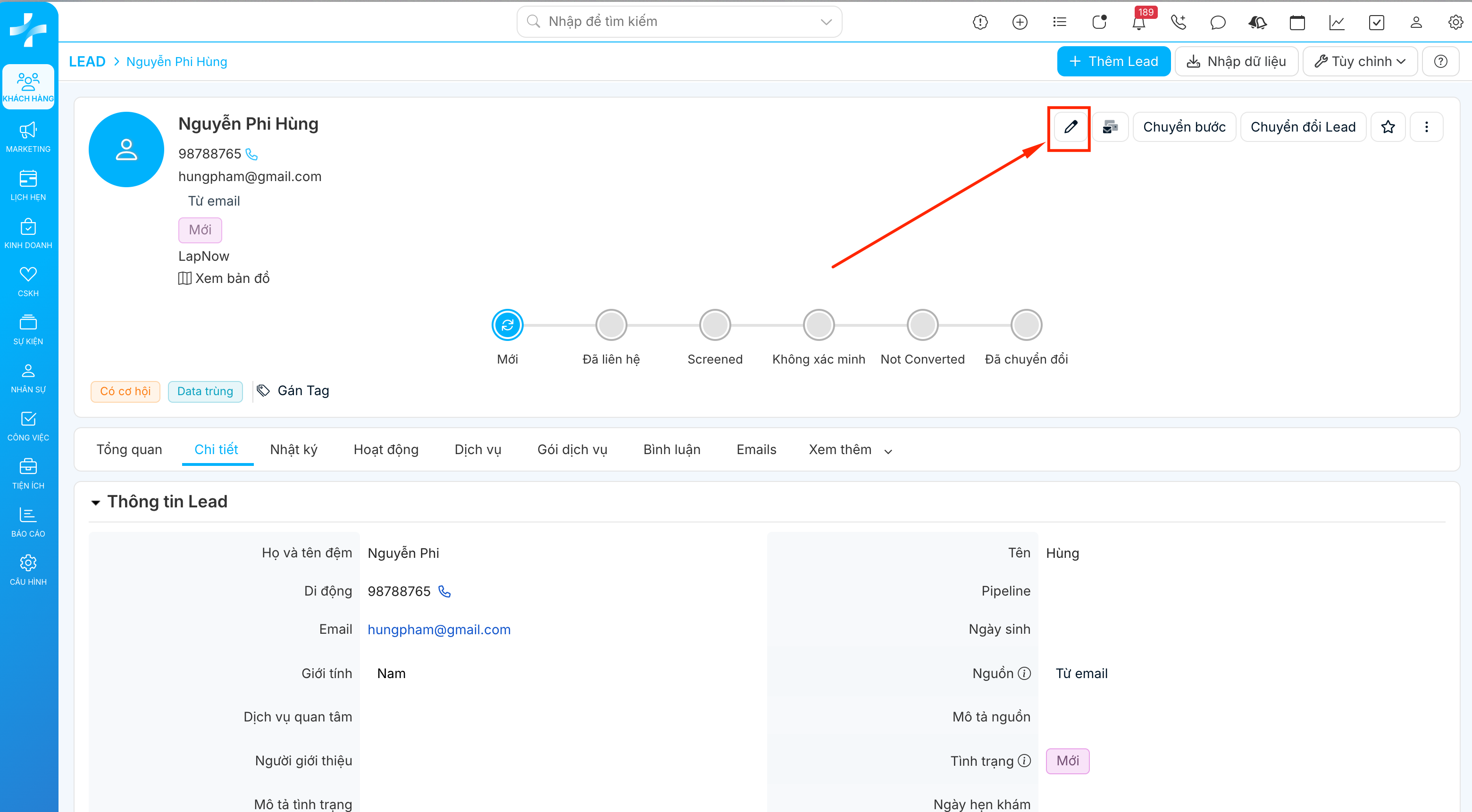Open the notification bell with 189 badge
Viewport: 1472px width, 812px height.
(1138, 23)
